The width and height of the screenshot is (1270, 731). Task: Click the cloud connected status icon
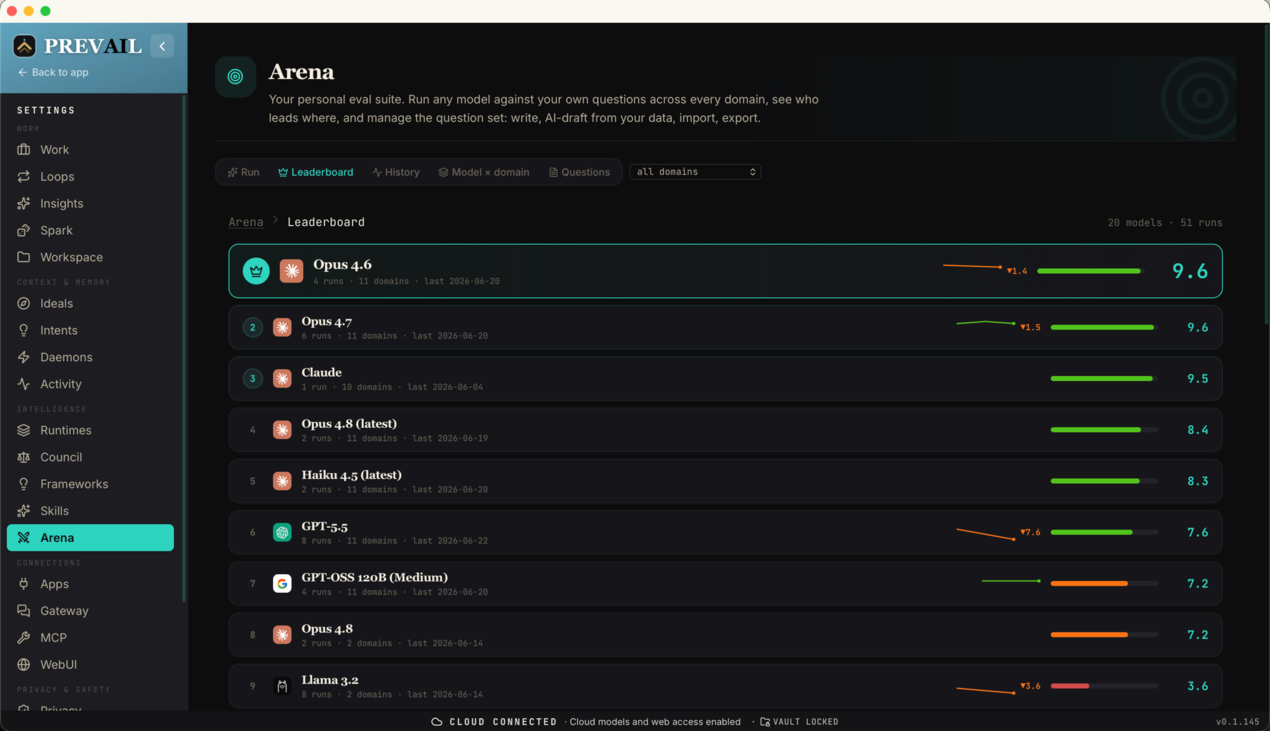tap(437, 722)
